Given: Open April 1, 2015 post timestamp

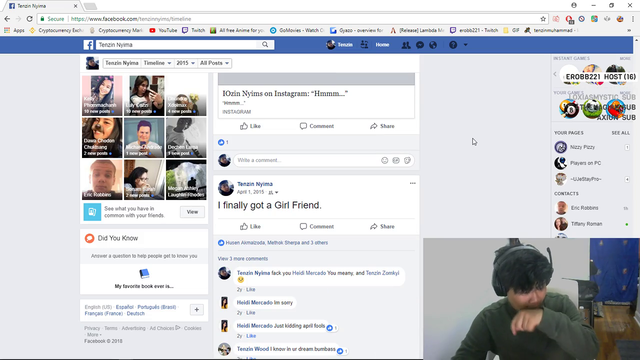Looking at the screenshot, I should point(251,192).
